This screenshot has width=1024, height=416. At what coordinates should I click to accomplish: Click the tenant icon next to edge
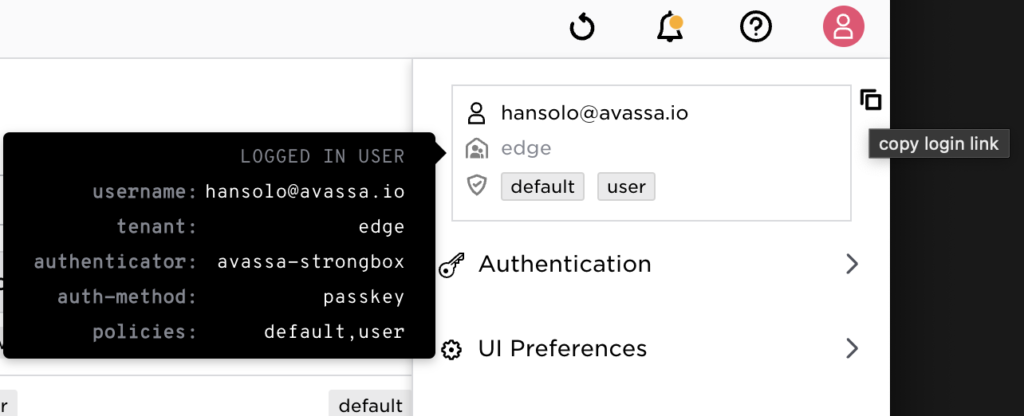click(477, 148)
